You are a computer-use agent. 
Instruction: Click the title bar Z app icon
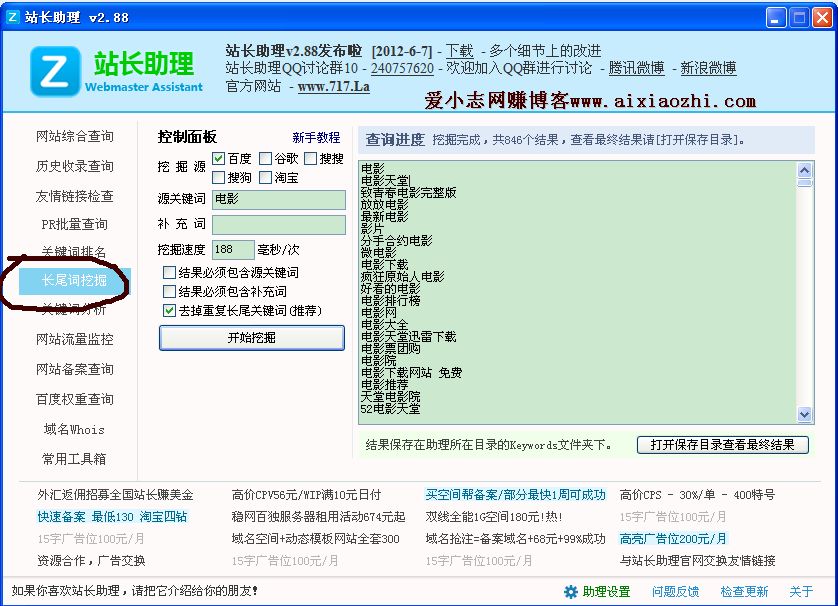tap(12, 17)
